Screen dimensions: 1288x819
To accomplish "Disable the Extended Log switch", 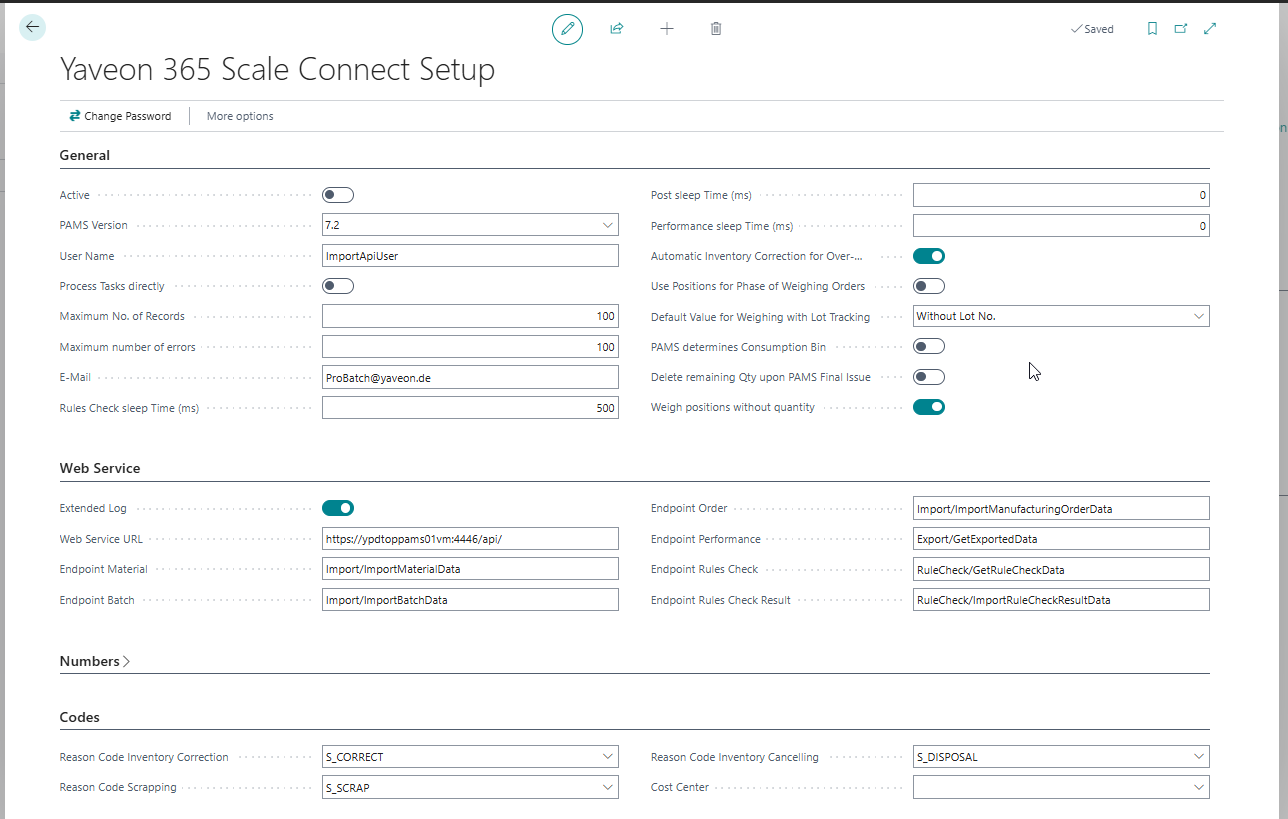I will pyautogui.click(x=338, y=508).
